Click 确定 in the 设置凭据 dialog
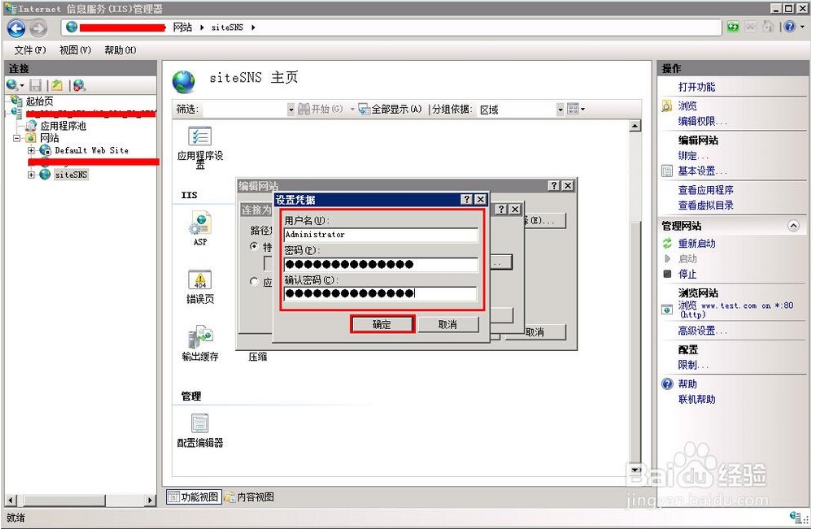 coord(382,325)
